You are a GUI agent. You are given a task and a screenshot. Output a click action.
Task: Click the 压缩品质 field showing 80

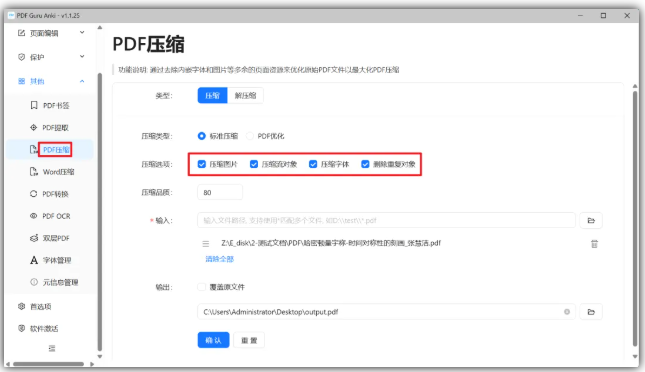(x=220, y=192)
